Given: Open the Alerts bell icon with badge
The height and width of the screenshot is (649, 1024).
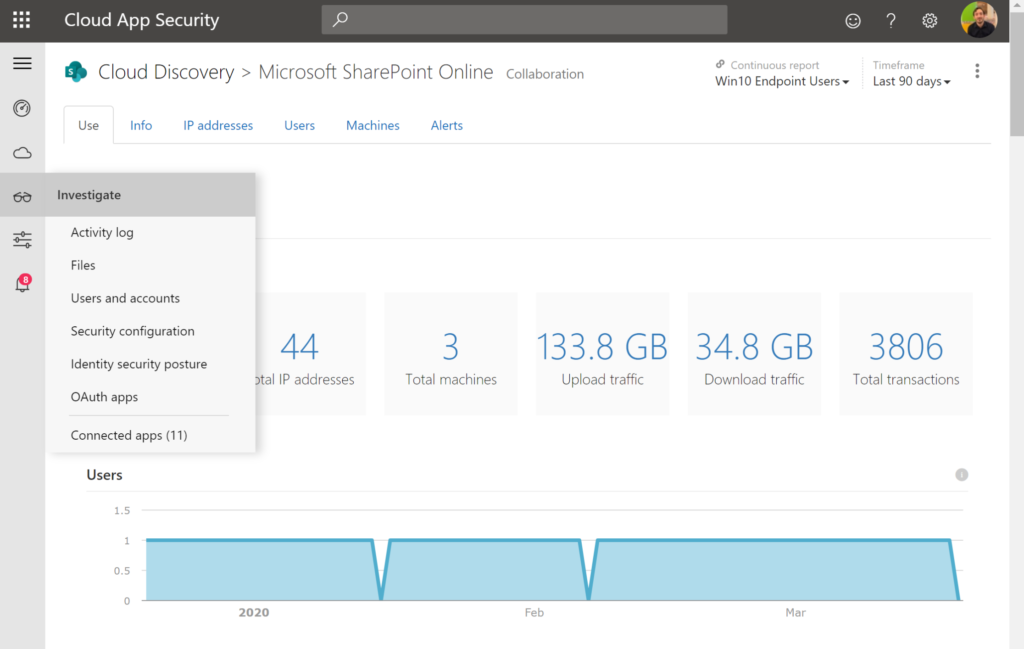Looking at the screenshot, I should [x=22, y=283].
